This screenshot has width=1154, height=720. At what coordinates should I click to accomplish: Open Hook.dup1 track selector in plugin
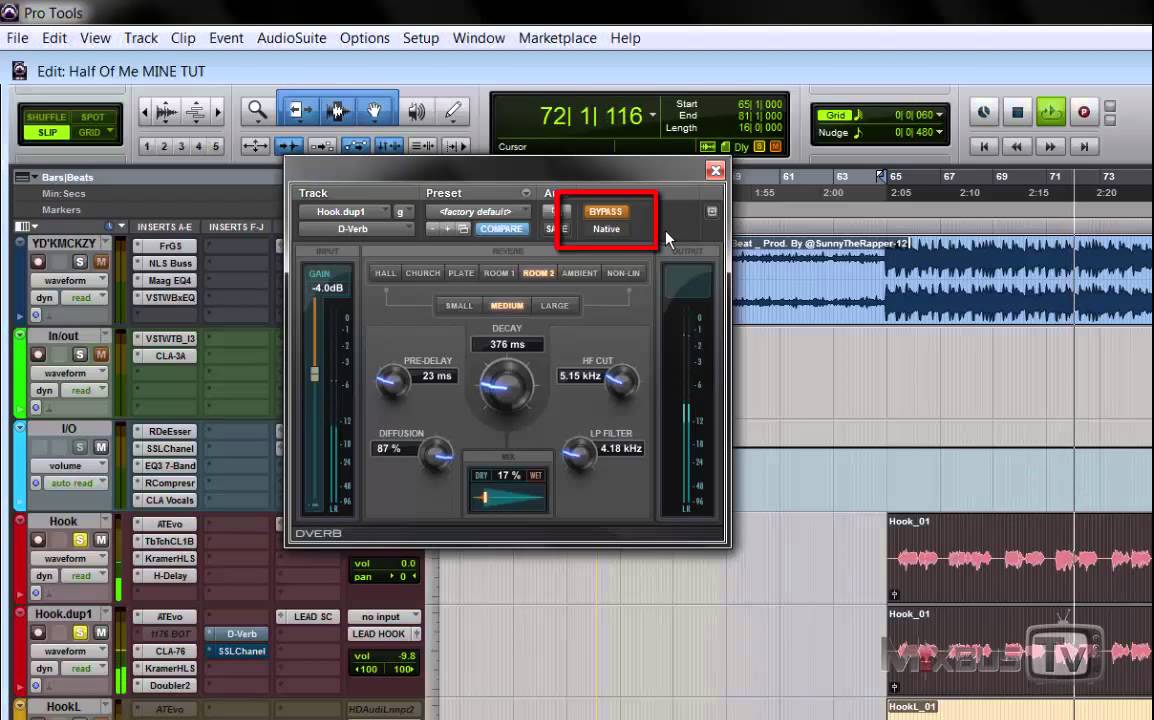coord(344,211)
